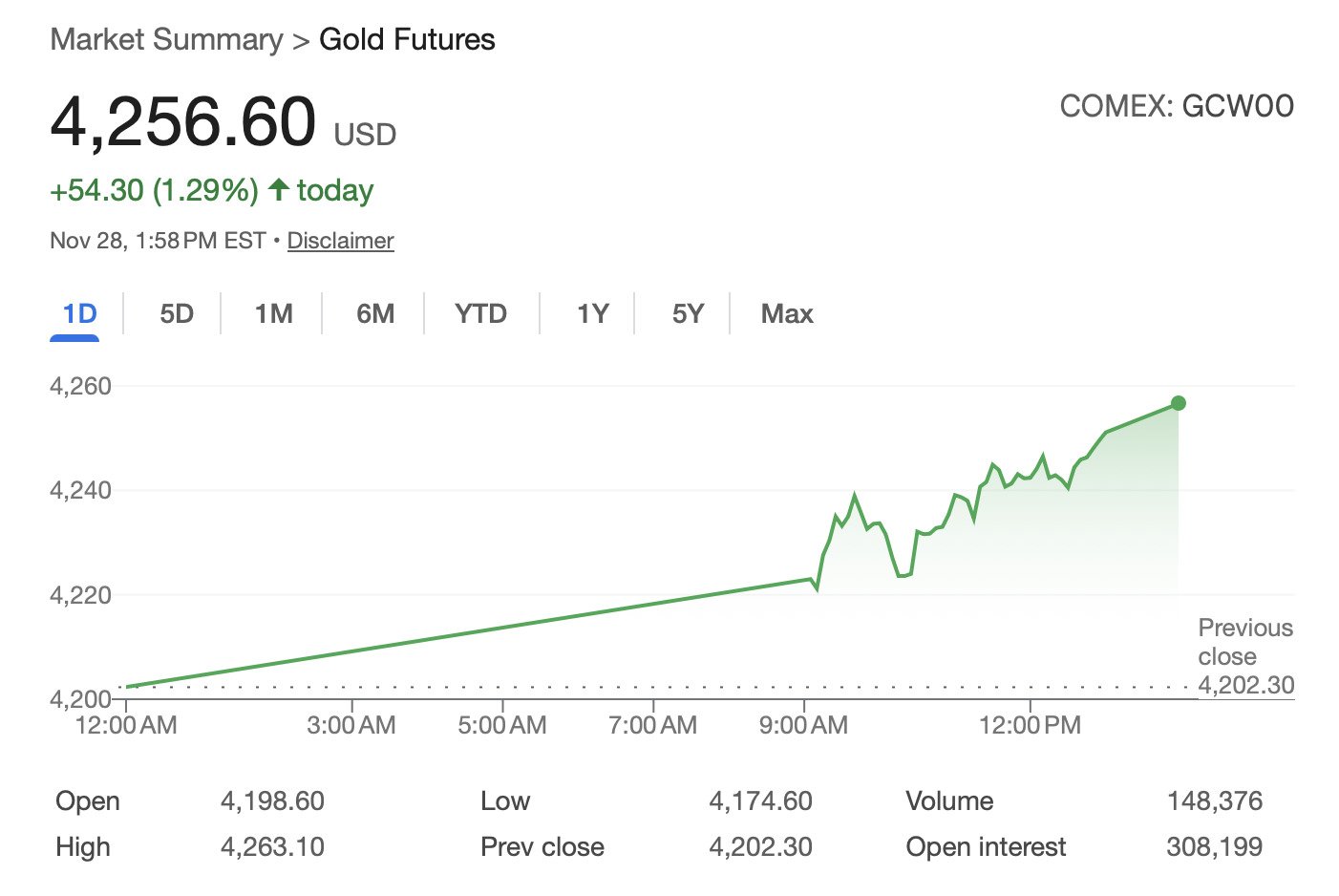
Task: Click the Previous close 4,202.30 chart label
Action: pos(1245,656)
